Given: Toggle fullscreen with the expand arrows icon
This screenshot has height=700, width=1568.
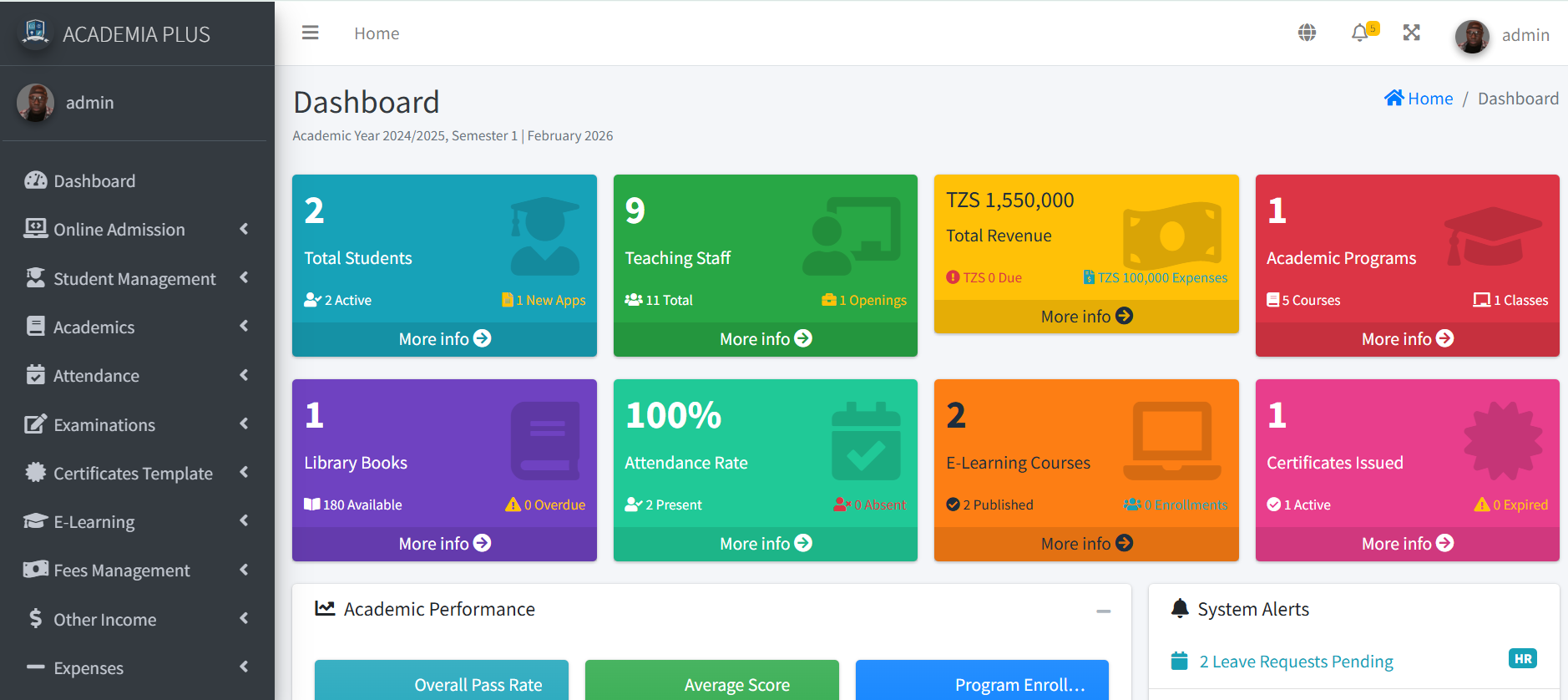Looking at the screenshot, I should [1411, 33].
